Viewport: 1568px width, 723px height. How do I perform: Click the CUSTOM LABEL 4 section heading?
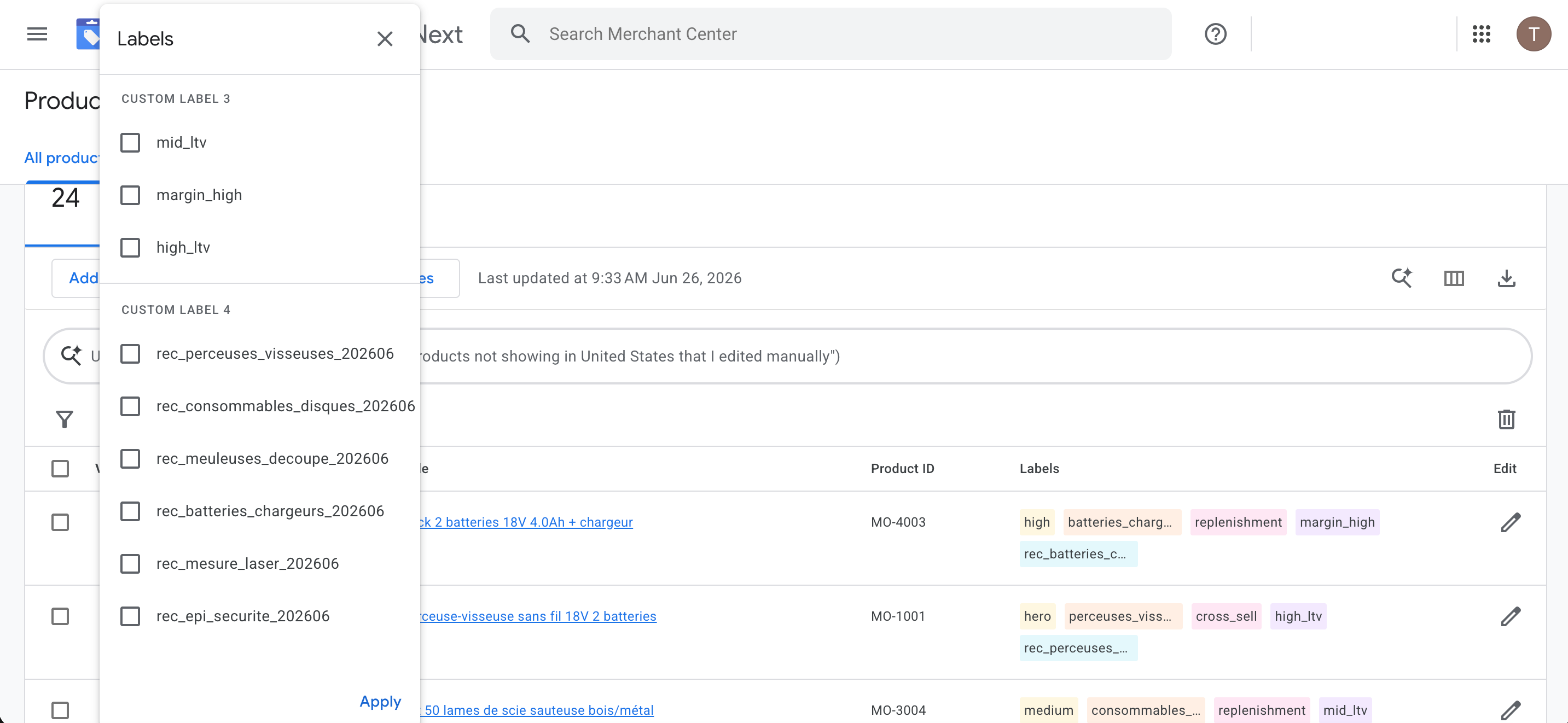coord(176,310)
